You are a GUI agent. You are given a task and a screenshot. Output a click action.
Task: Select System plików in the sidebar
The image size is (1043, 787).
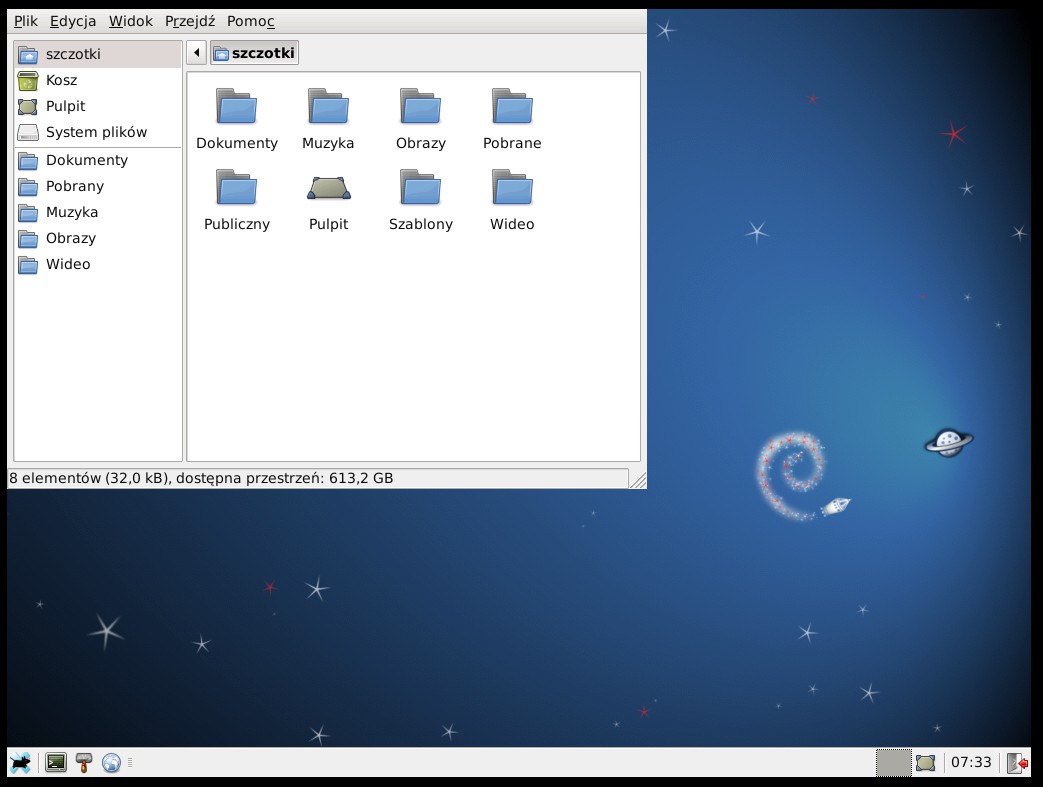(x=96, y=132)
